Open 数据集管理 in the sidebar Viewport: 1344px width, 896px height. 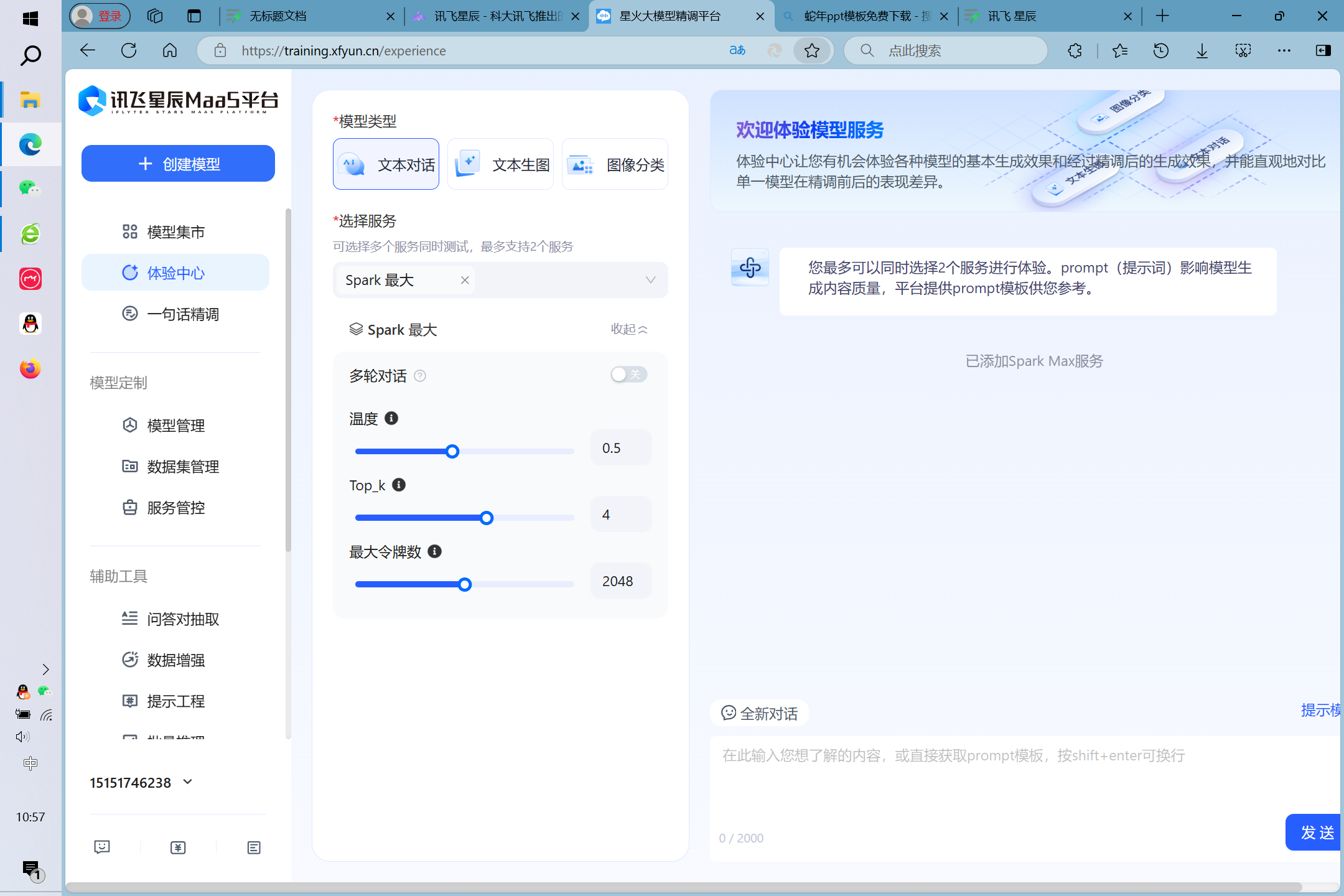tap(175, 467)
